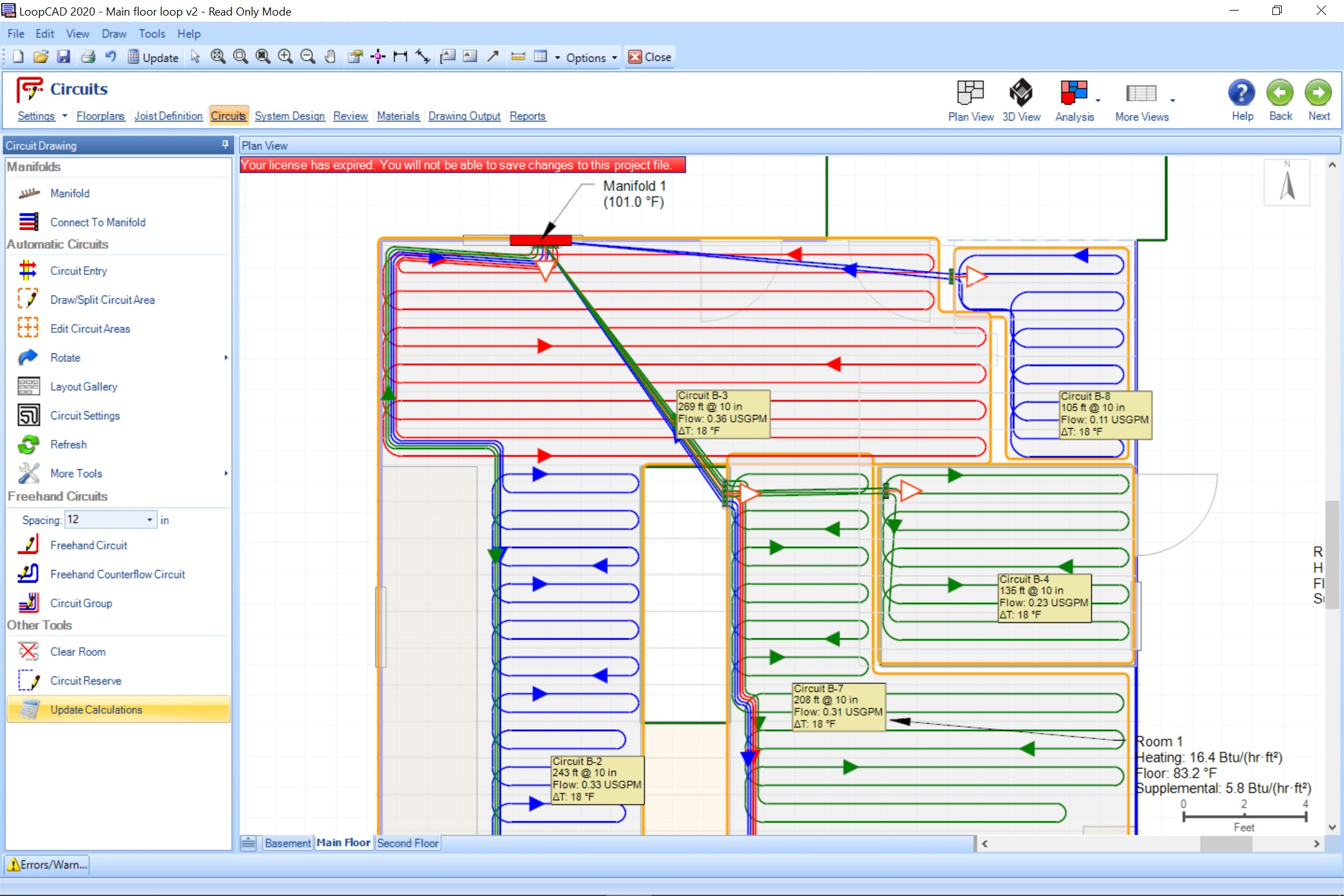
Task: Select the Clear Room tool
Action: tap(77, 651)
